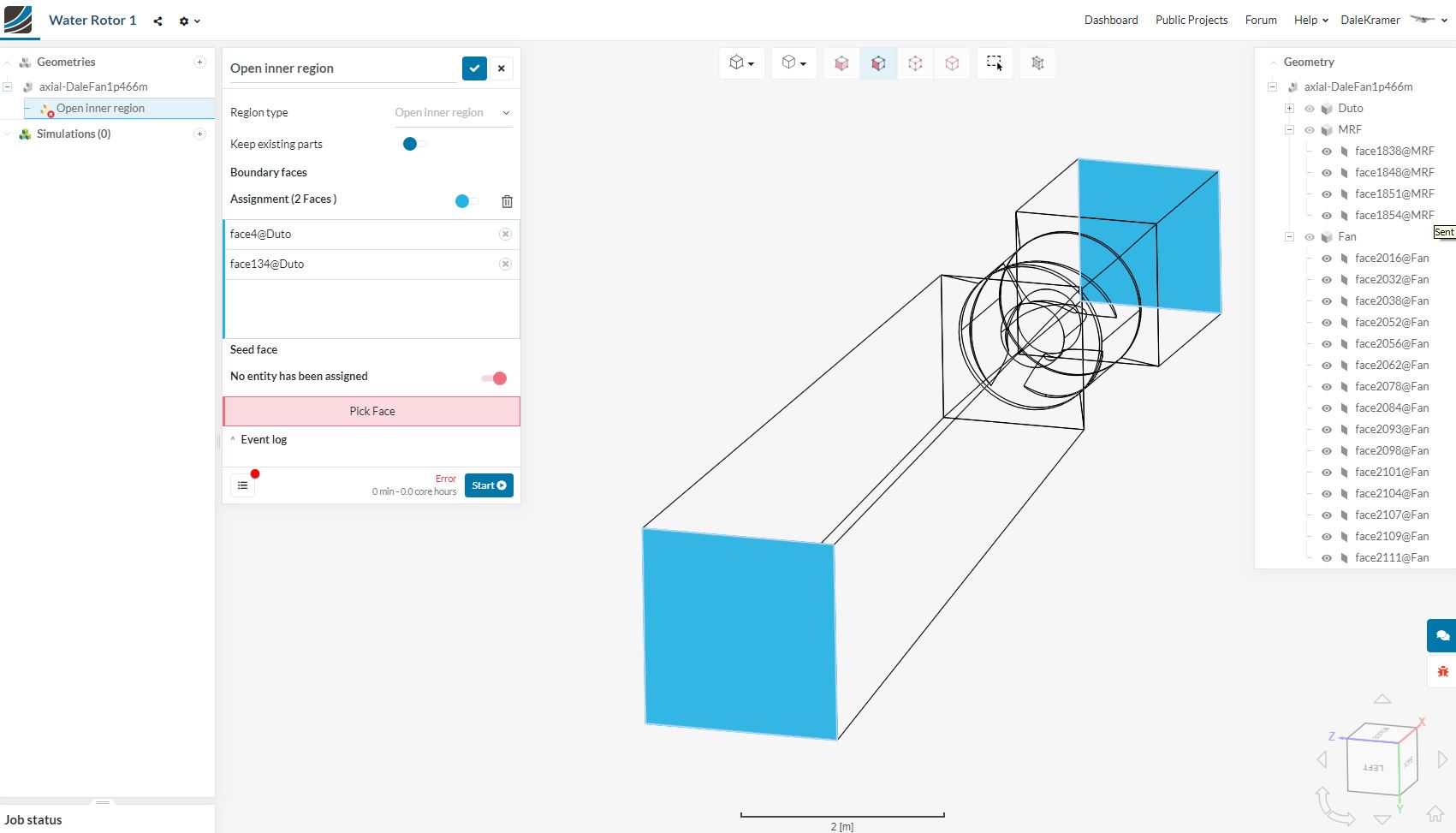This screenshot has height=833, width=1456.
Task: Create a new simulation with the plus icon
Action: (x=199, y=134)
